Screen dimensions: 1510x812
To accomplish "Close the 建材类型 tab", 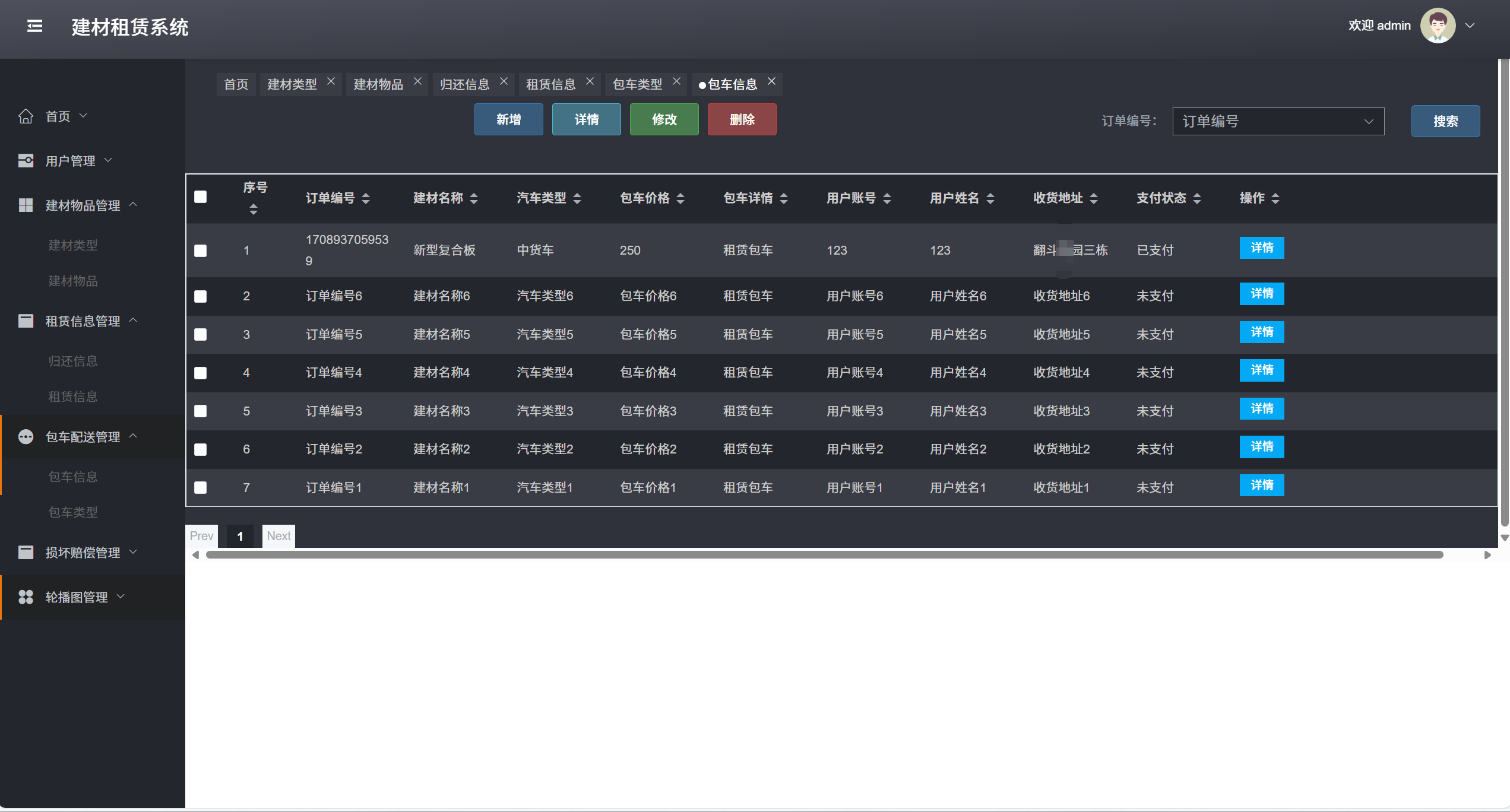I will [331, 81].
